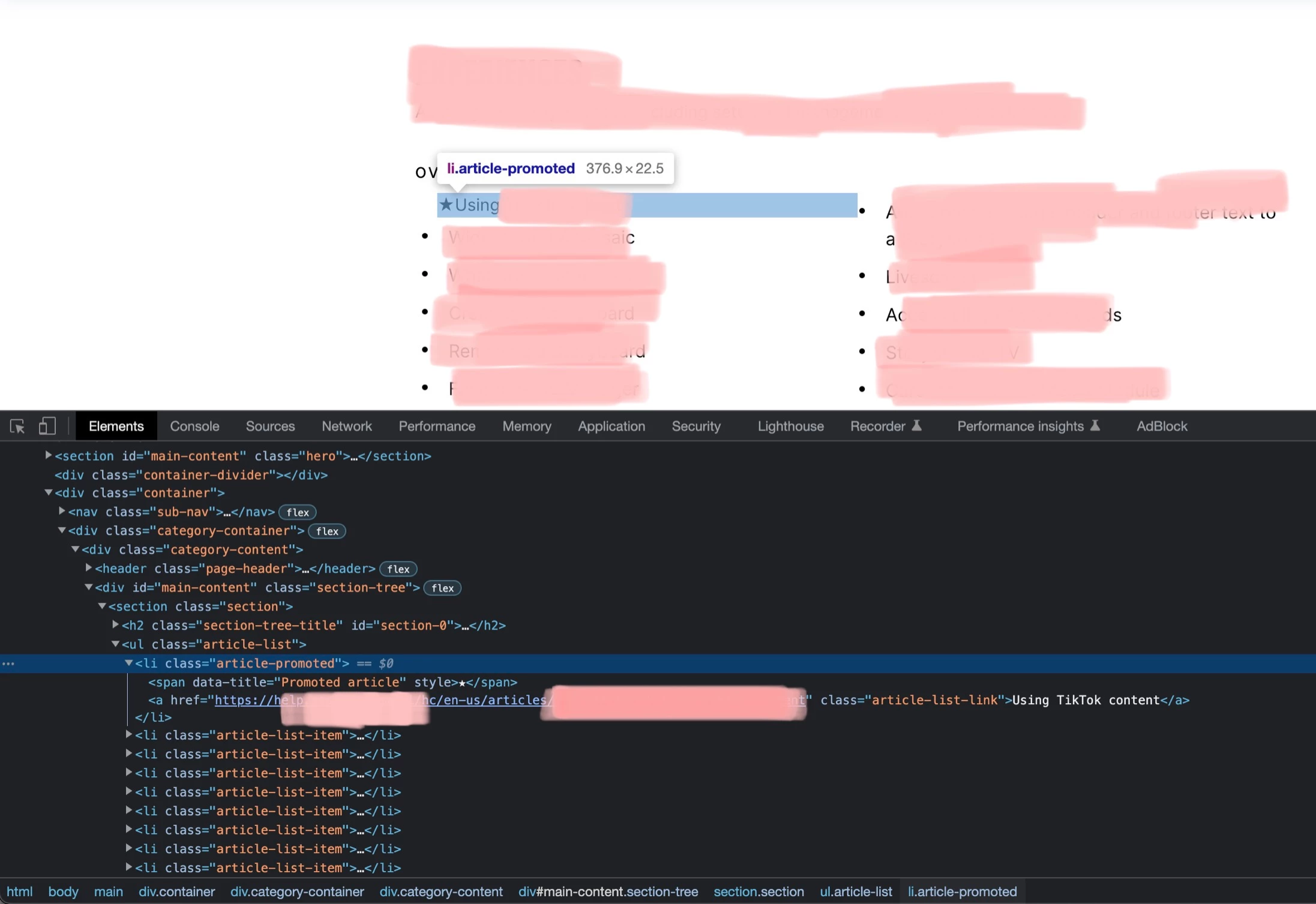Select div.category-container in breadcrumb bar
This screenshot has height=904, width=1316.
(x=297, y=892)
